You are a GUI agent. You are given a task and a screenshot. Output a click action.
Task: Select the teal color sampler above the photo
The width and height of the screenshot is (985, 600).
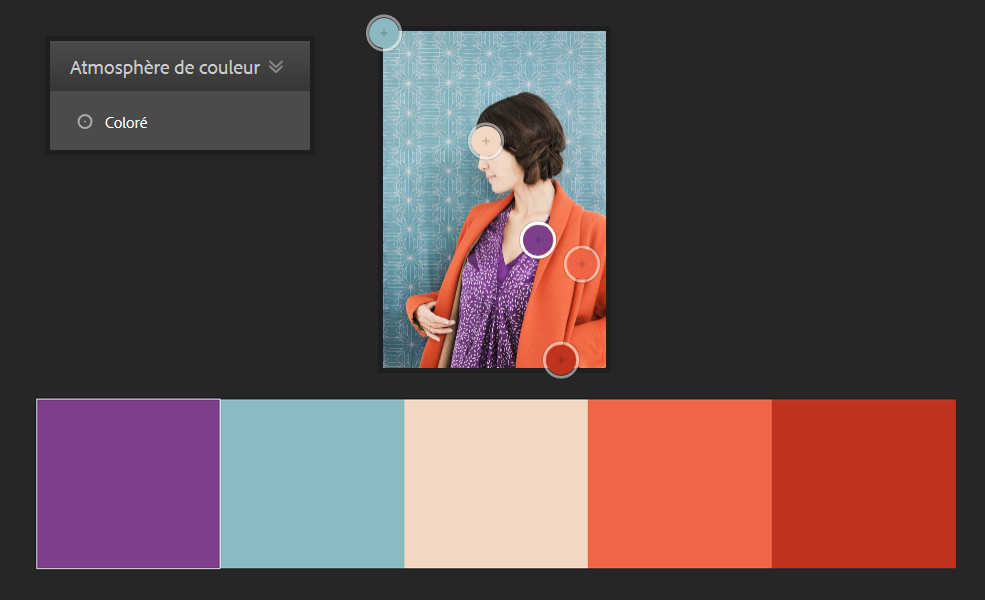(x=384, y=32)
